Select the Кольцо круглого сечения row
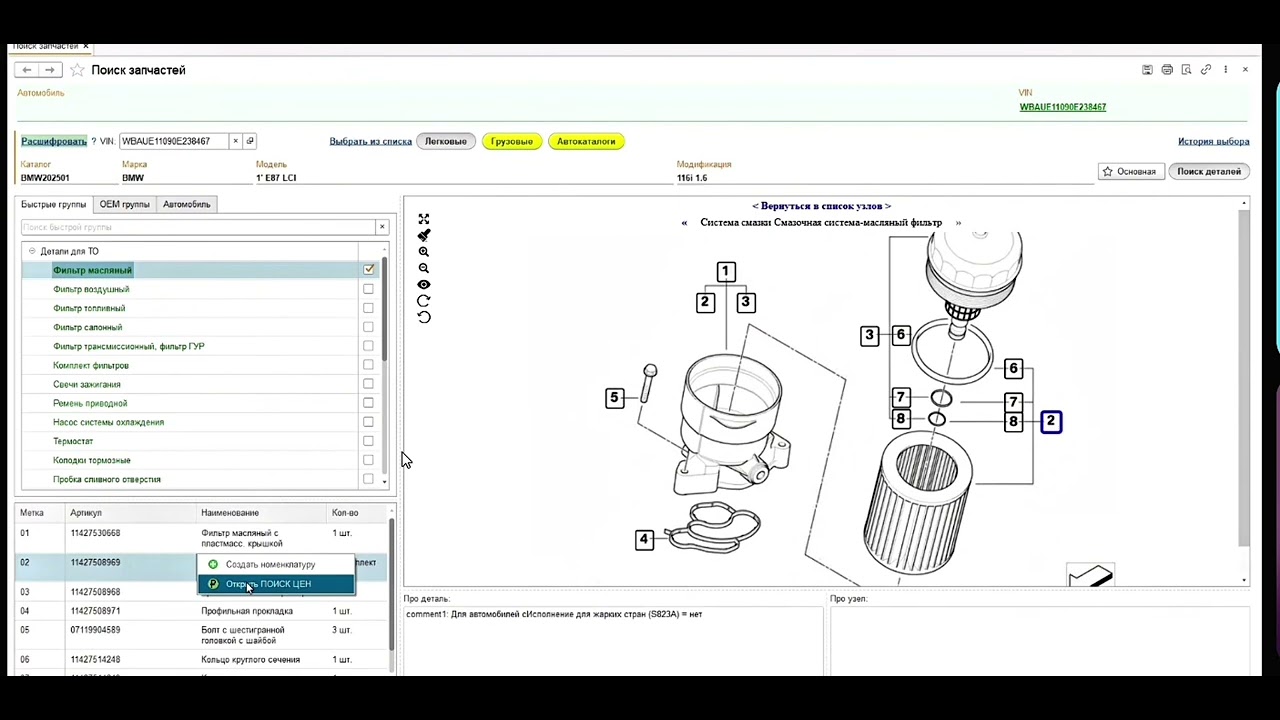The height and width of the screenshot is (720, 1280). pos(203,660)
